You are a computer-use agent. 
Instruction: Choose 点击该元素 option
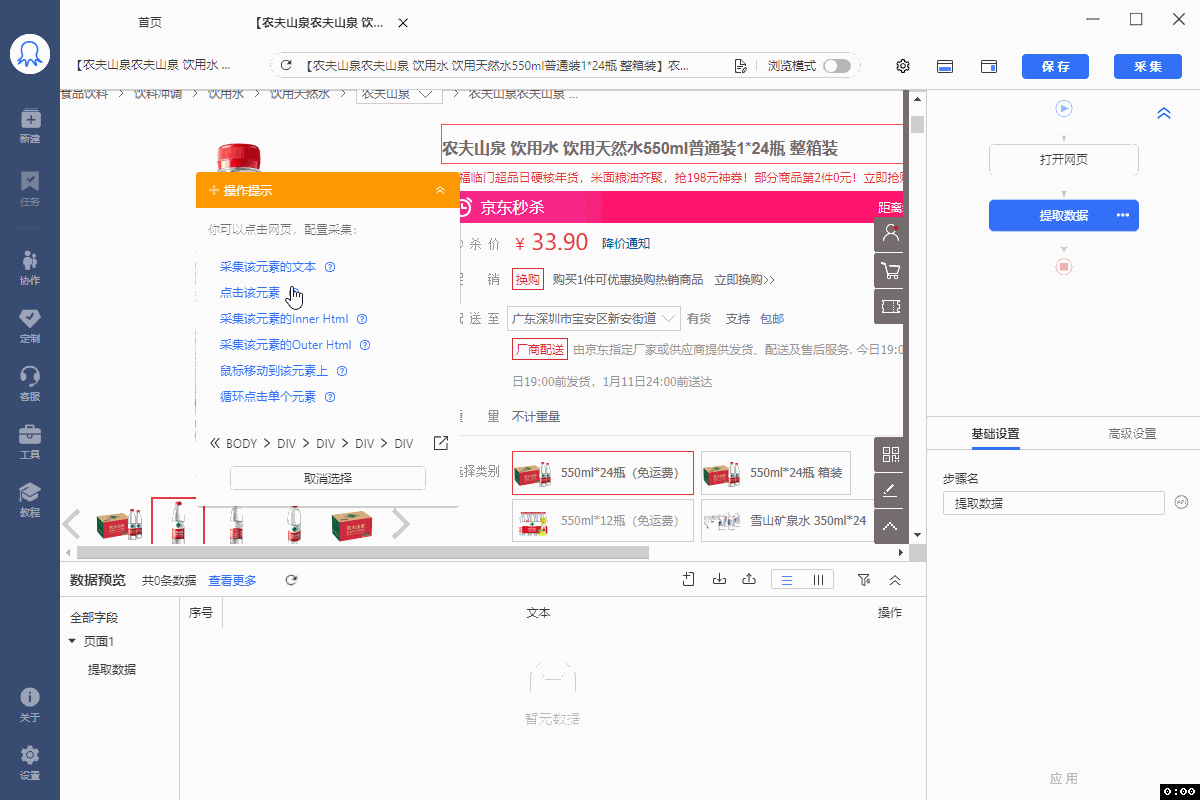coord(250,293)
